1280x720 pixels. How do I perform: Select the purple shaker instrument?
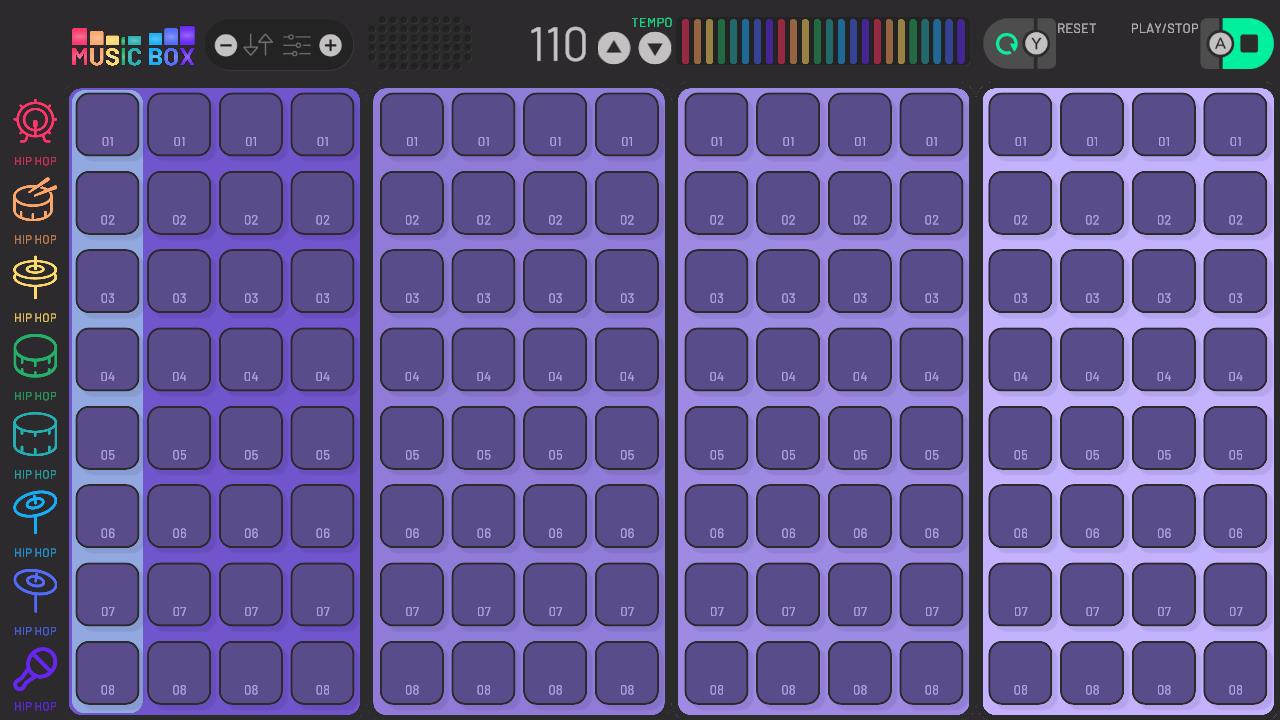pos(35,668)
